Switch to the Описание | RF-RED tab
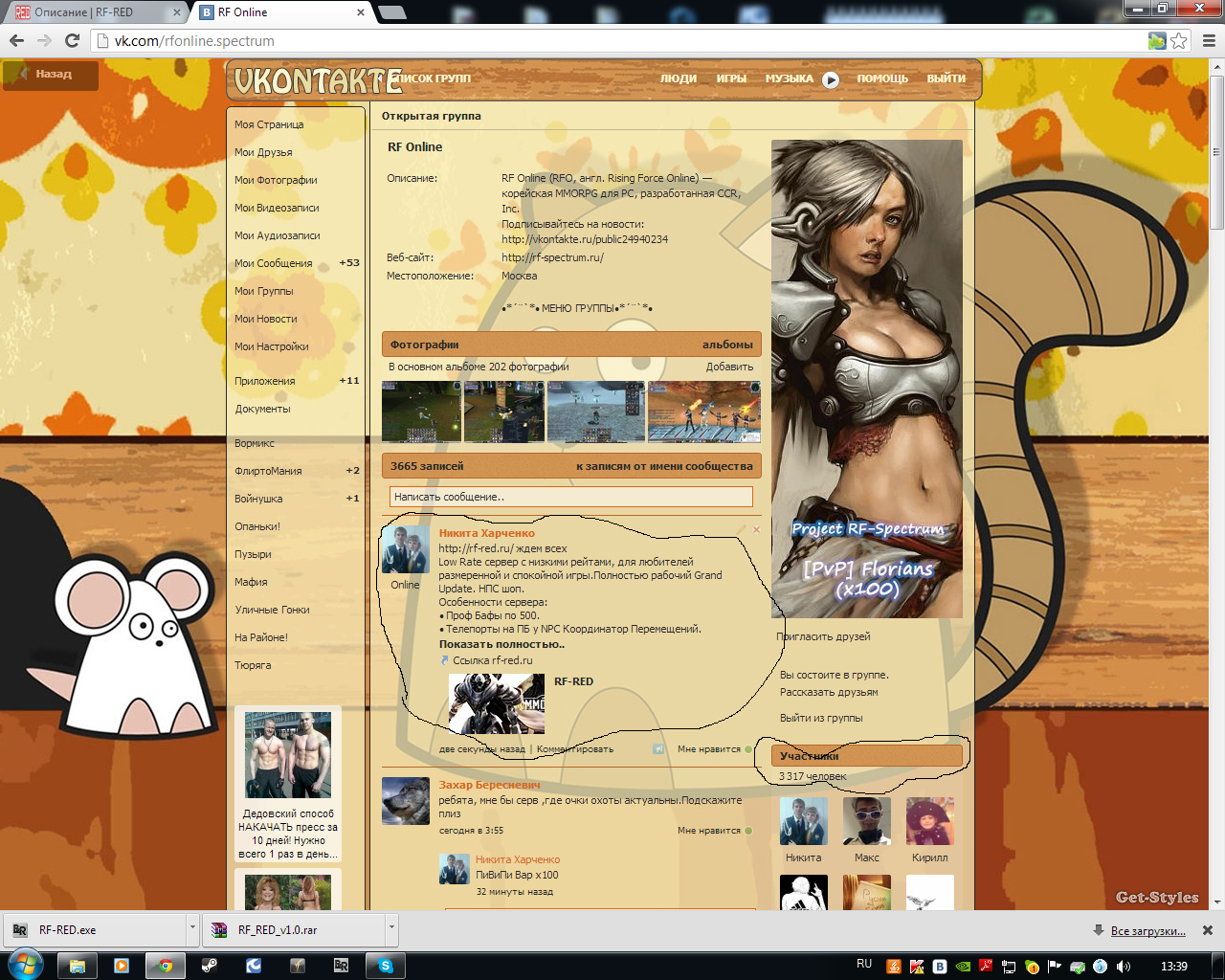The height and width of the screenshot is (980, 1225). (x=96, y=12)
